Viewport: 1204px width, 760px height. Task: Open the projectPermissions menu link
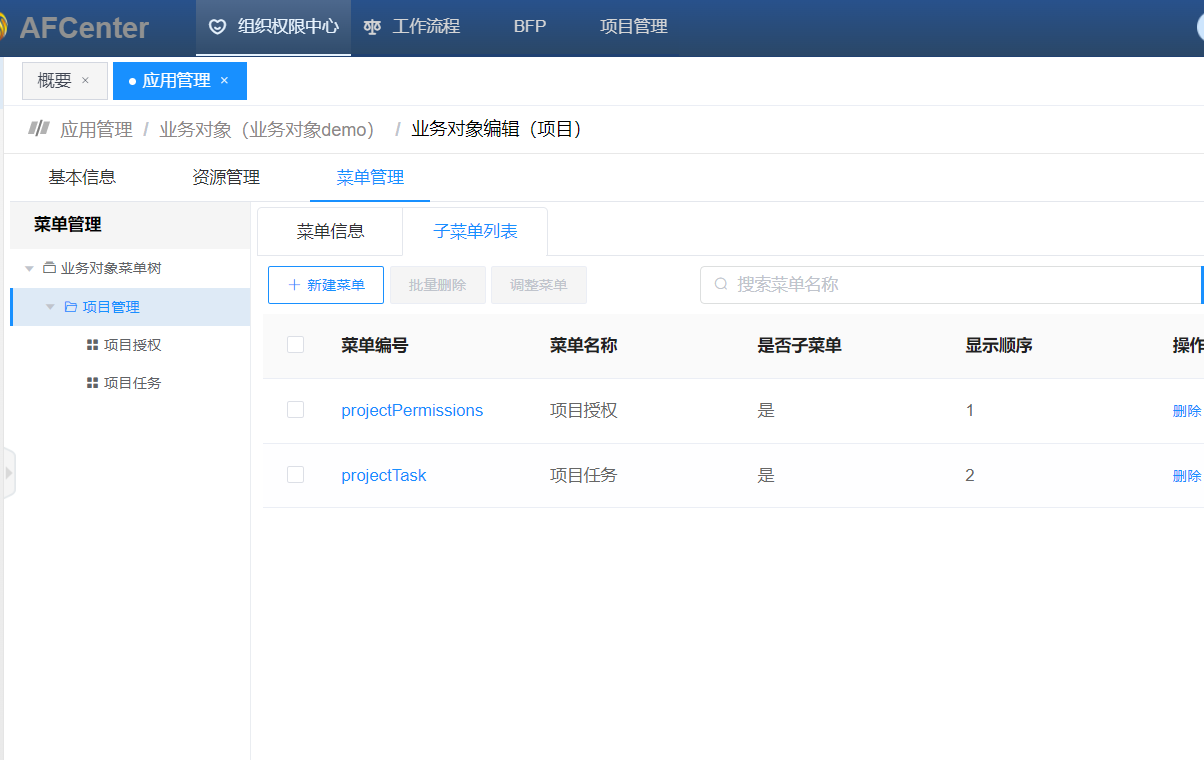tap(411, 411)
